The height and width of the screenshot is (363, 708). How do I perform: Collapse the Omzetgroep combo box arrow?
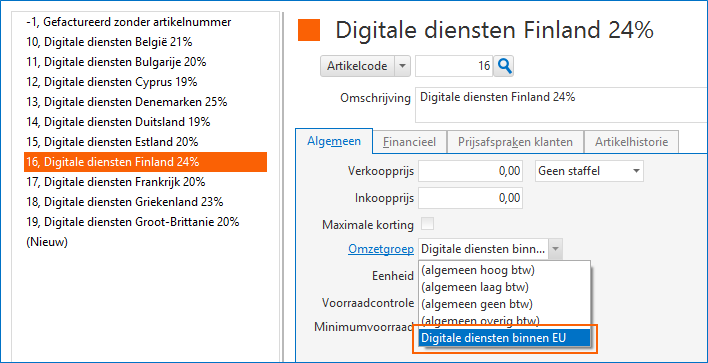point(556,249)
